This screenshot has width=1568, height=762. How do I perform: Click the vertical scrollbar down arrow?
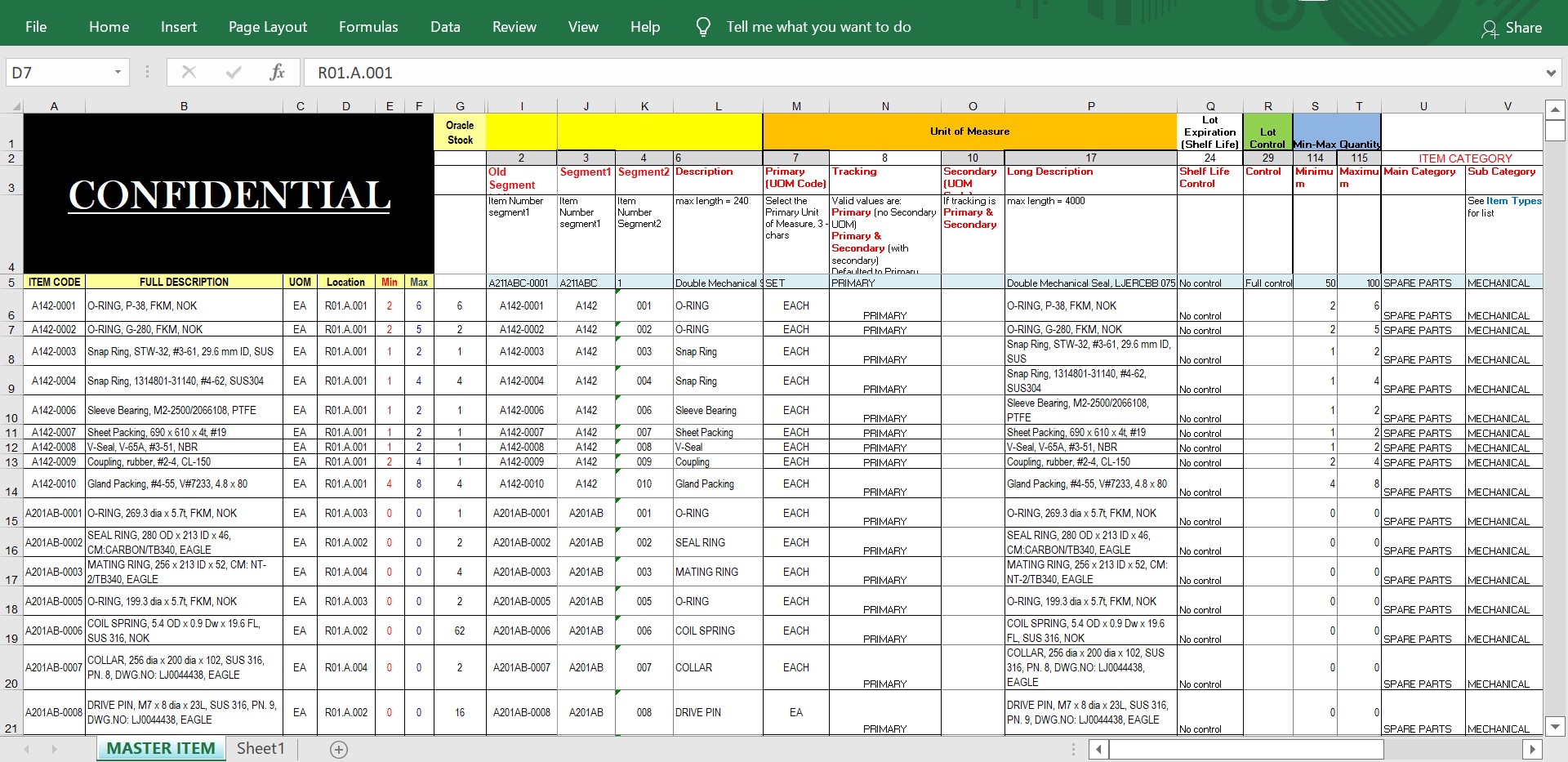point(1555,727)
